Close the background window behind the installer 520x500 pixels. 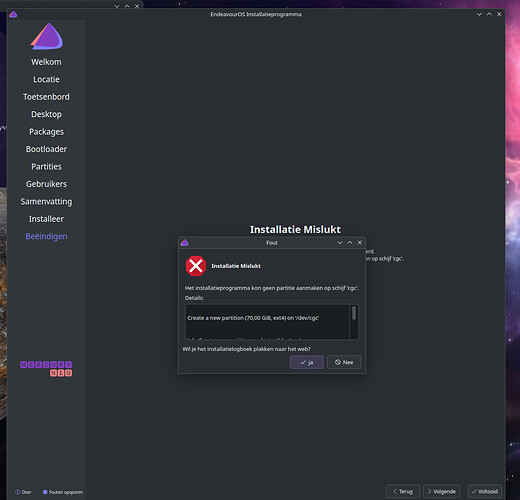click(137, 6)
